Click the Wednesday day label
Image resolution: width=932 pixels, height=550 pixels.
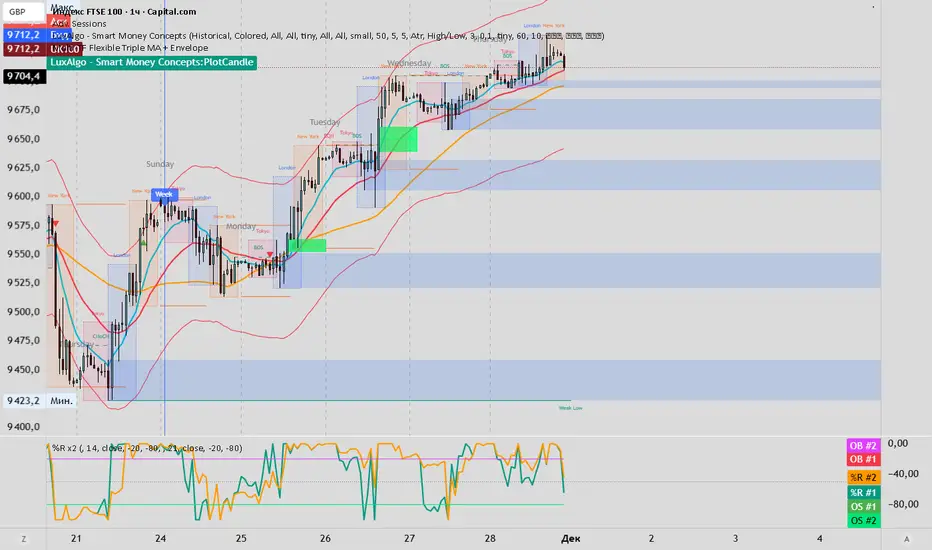409,63
